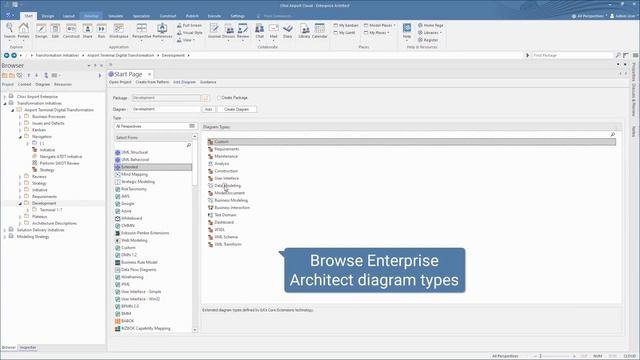Screen dimensions: 640x360
Task: Click the package browse button beside Package field
Action: 205,98
